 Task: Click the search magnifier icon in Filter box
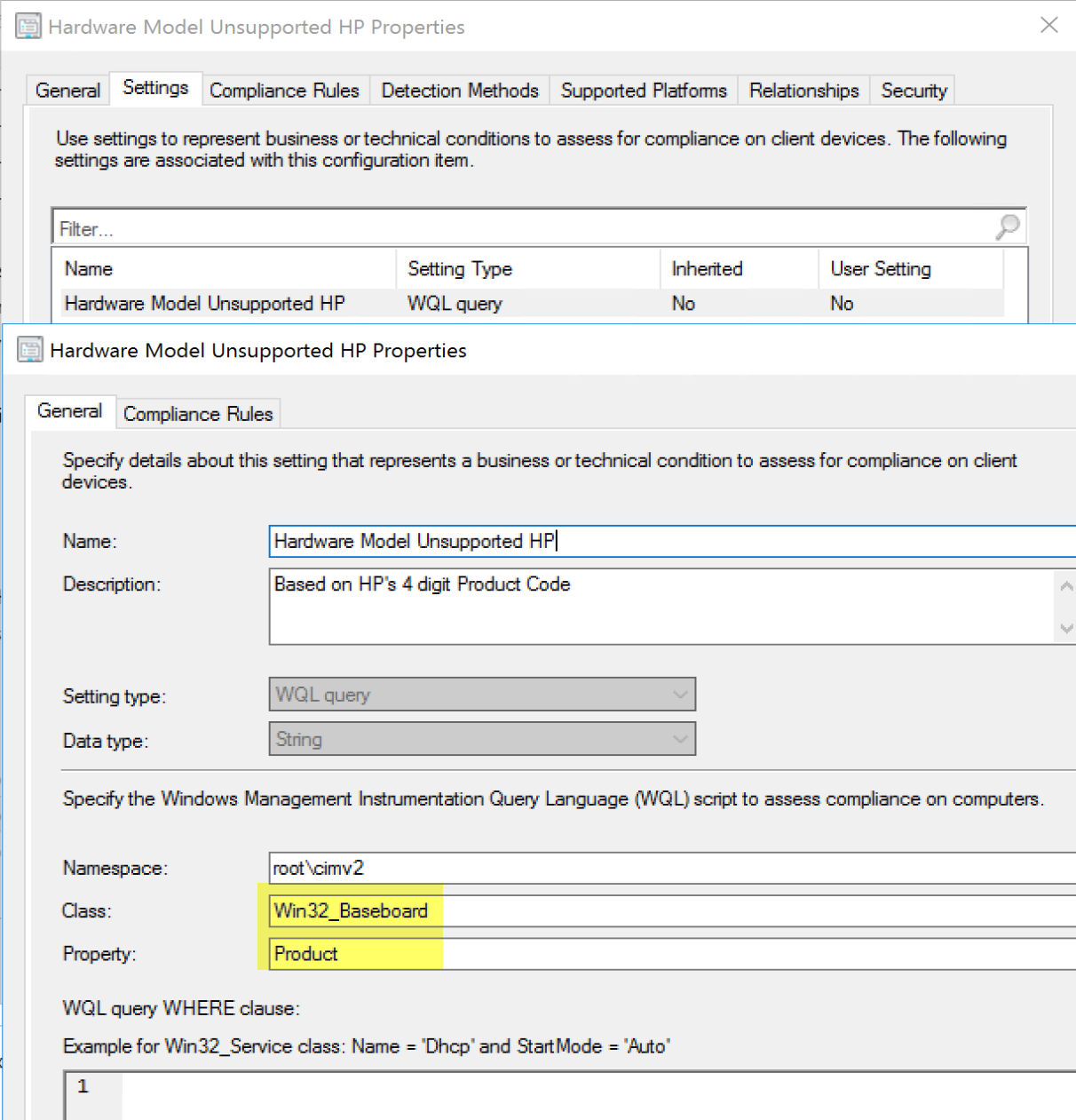tap(1007, 227)
